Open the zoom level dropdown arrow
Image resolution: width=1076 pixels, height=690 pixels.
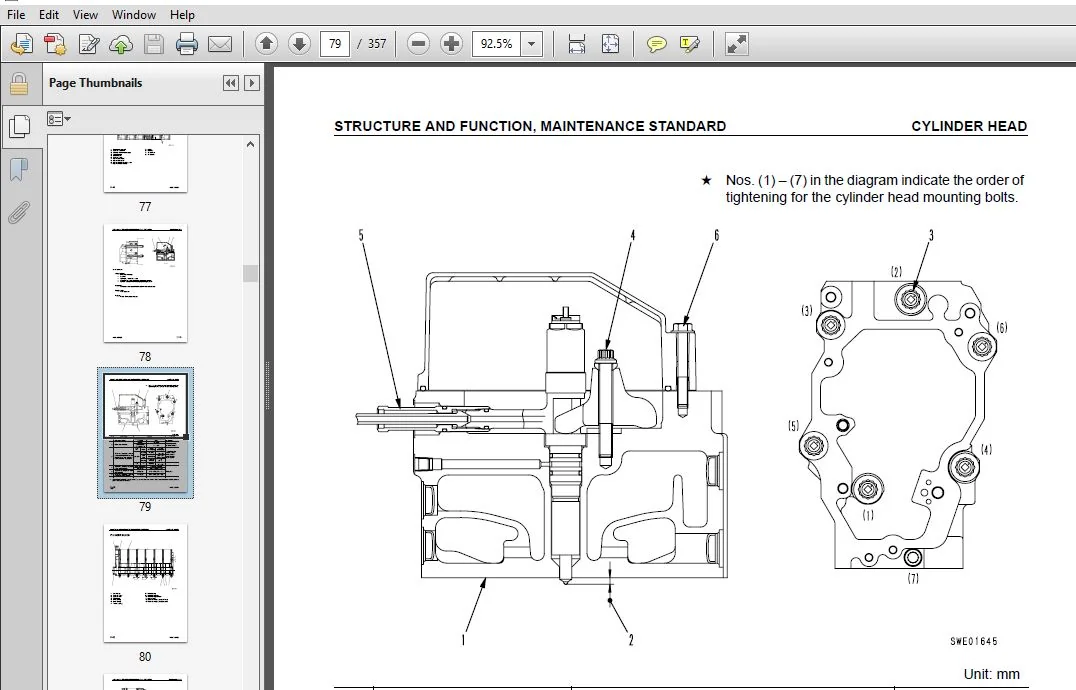coord(532,44)
